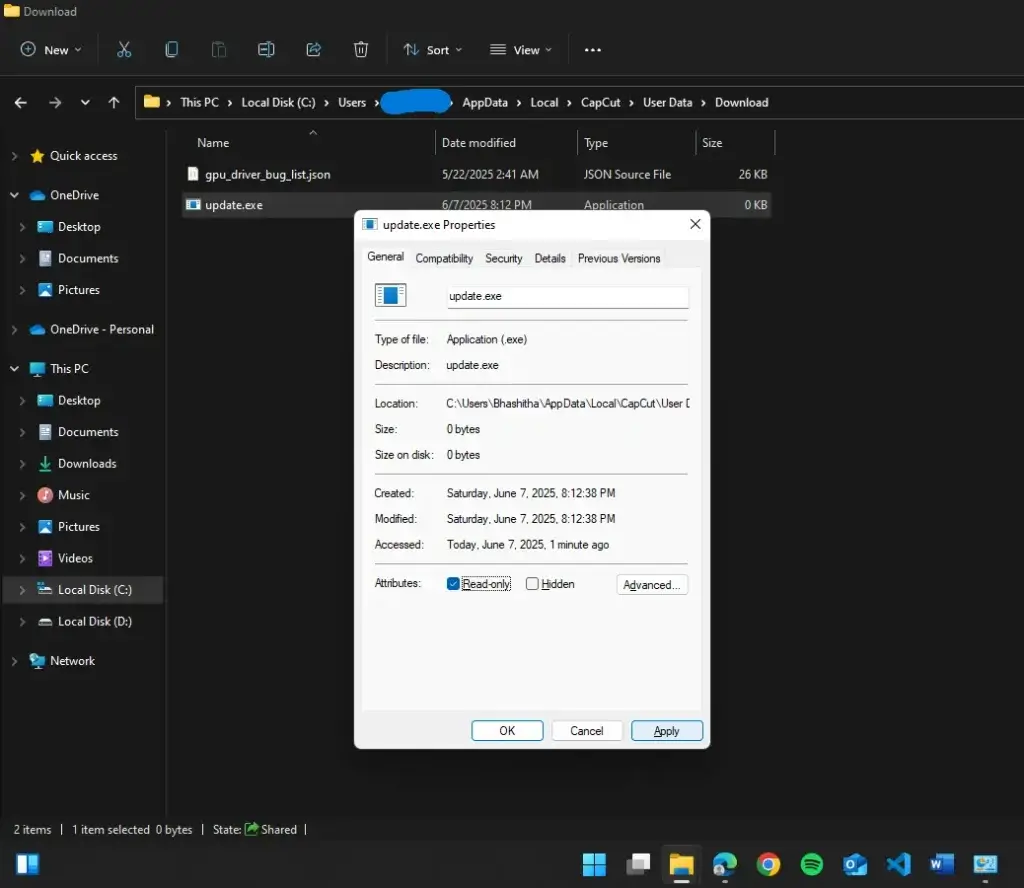The image size is (1024, 888).
Task: Open the New item dropdown
Action: (x=51, y=50)
